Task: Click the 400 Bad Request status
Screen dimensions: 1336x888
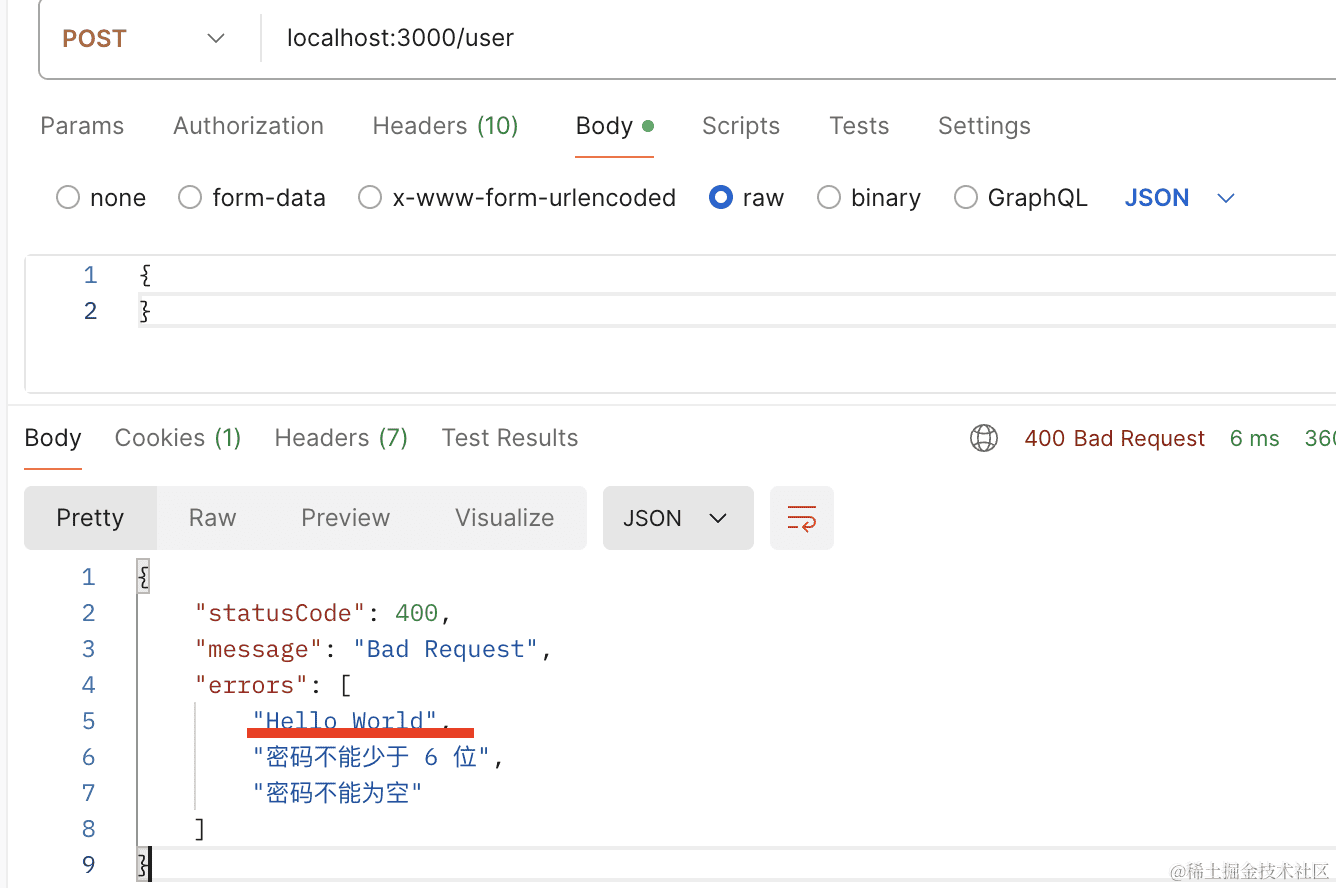Action: tap(1114, 439)
